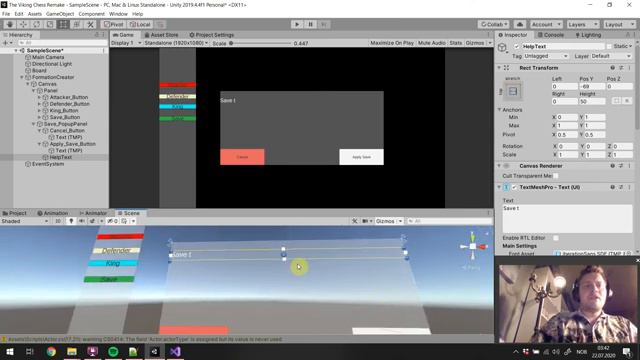Open the Account dropdown
This screenshot has height=360, width=640.
[546, 24]
